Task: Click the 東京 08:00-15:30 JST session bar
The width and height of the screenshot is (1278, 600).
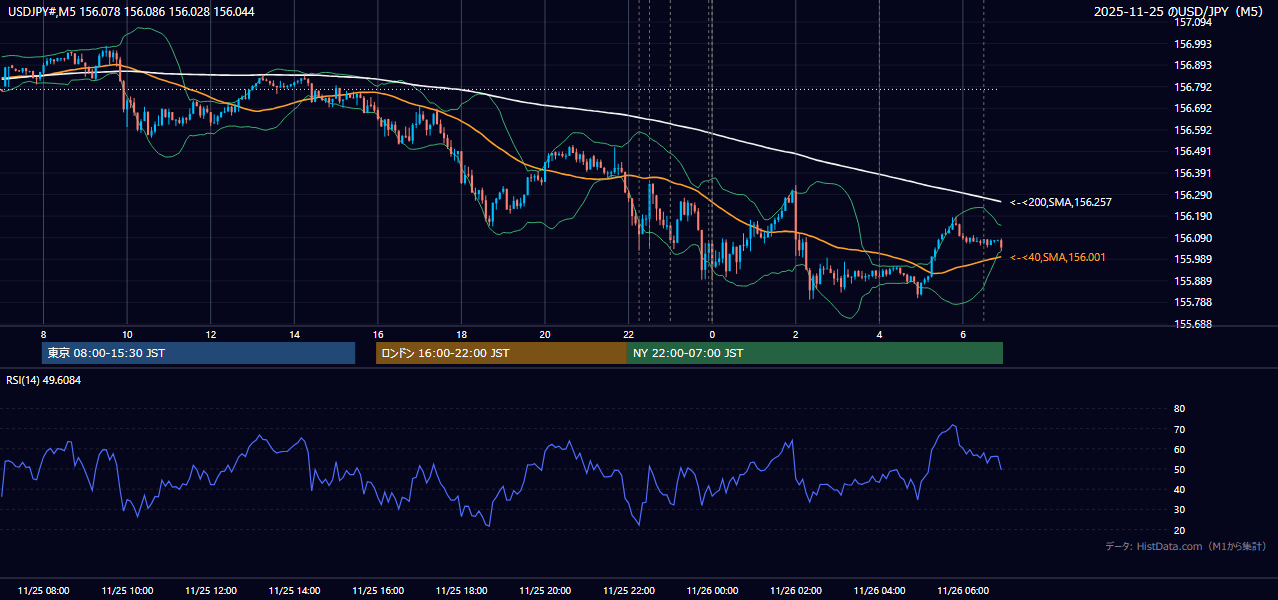Action: coord(198,353)
